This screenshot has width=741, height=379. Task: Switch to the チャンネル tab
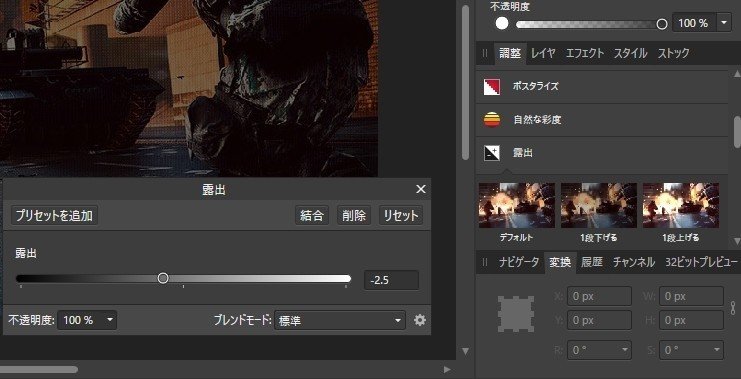click(x=634, y=262)
